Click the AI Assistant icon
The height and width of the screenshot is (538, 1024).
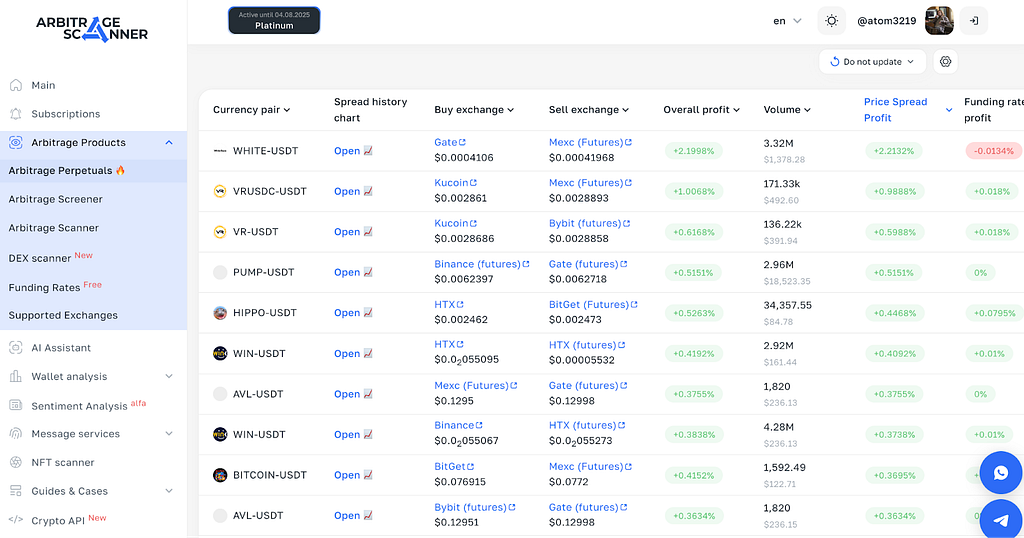(16, 348)
